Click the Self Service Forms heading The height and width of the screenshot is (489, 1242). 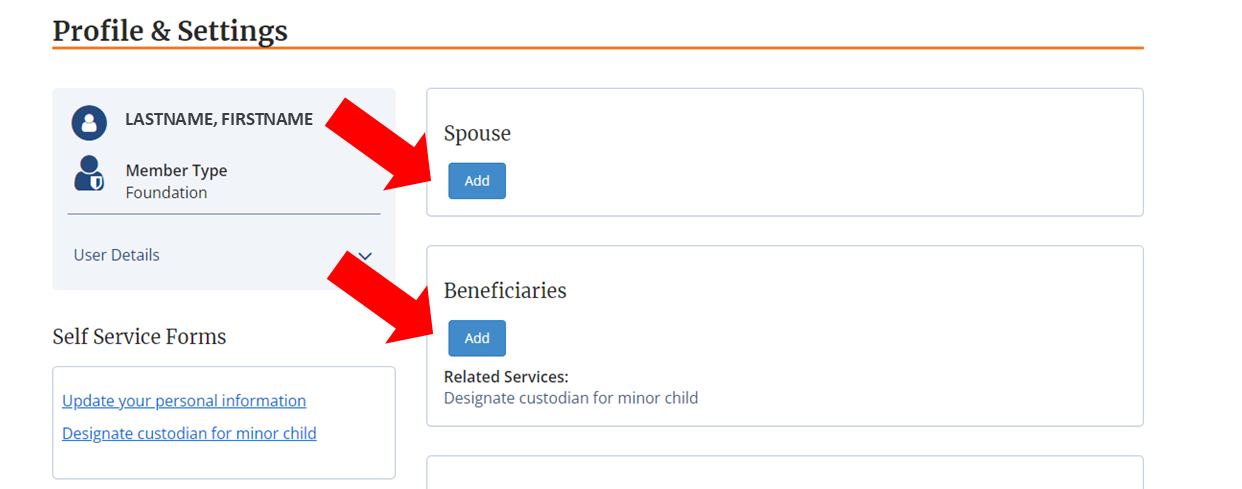tap(139, 337)
